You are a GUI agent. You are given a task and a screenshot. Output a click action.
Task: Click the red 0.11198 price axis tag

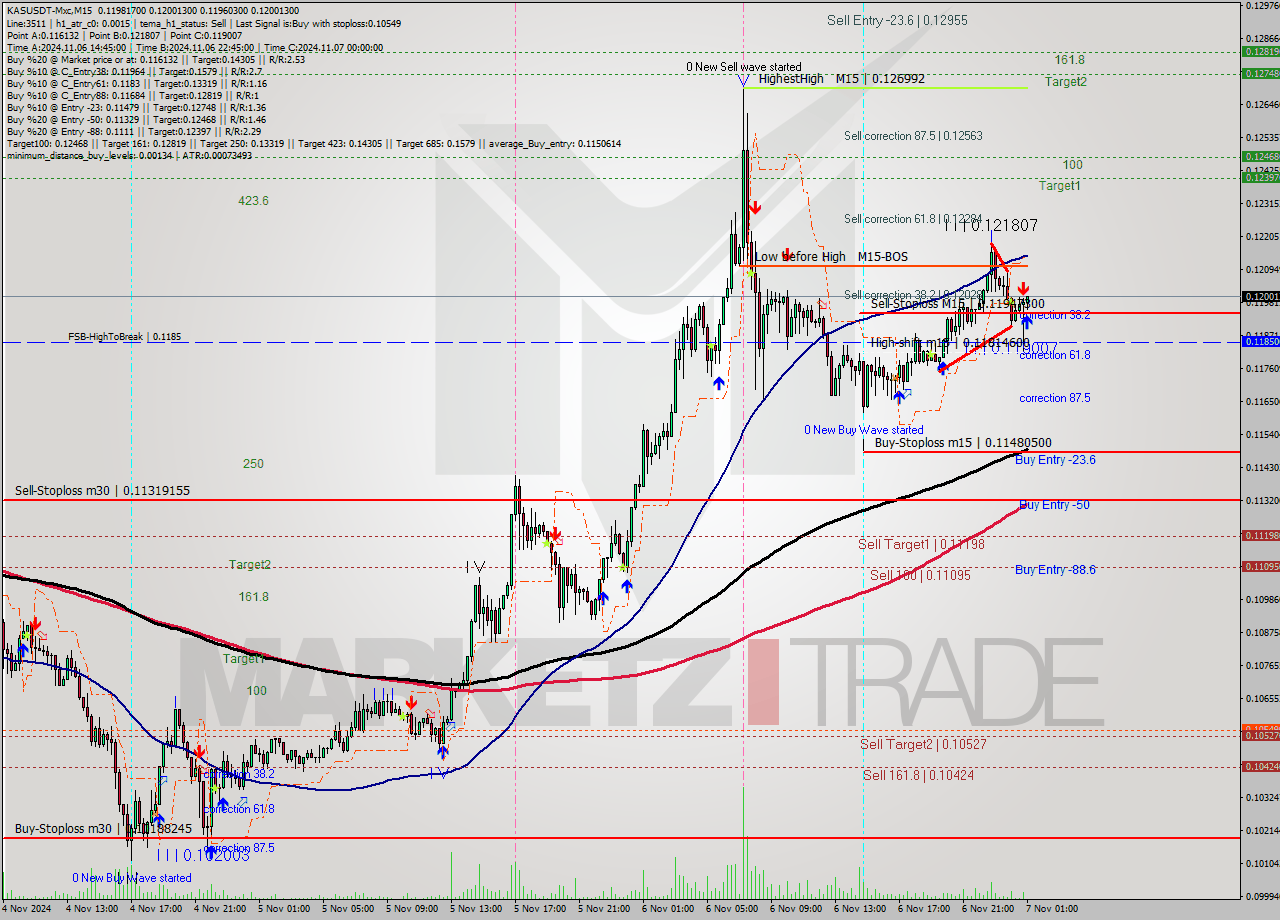pyautogui.click(x=1260, y=535)
